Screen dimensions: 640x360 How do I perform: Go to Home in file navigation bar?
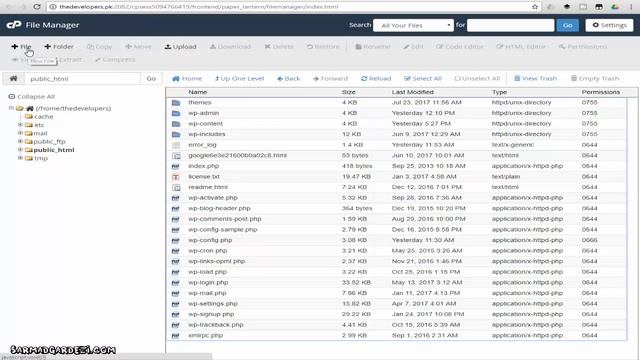(x=187, y=78)
